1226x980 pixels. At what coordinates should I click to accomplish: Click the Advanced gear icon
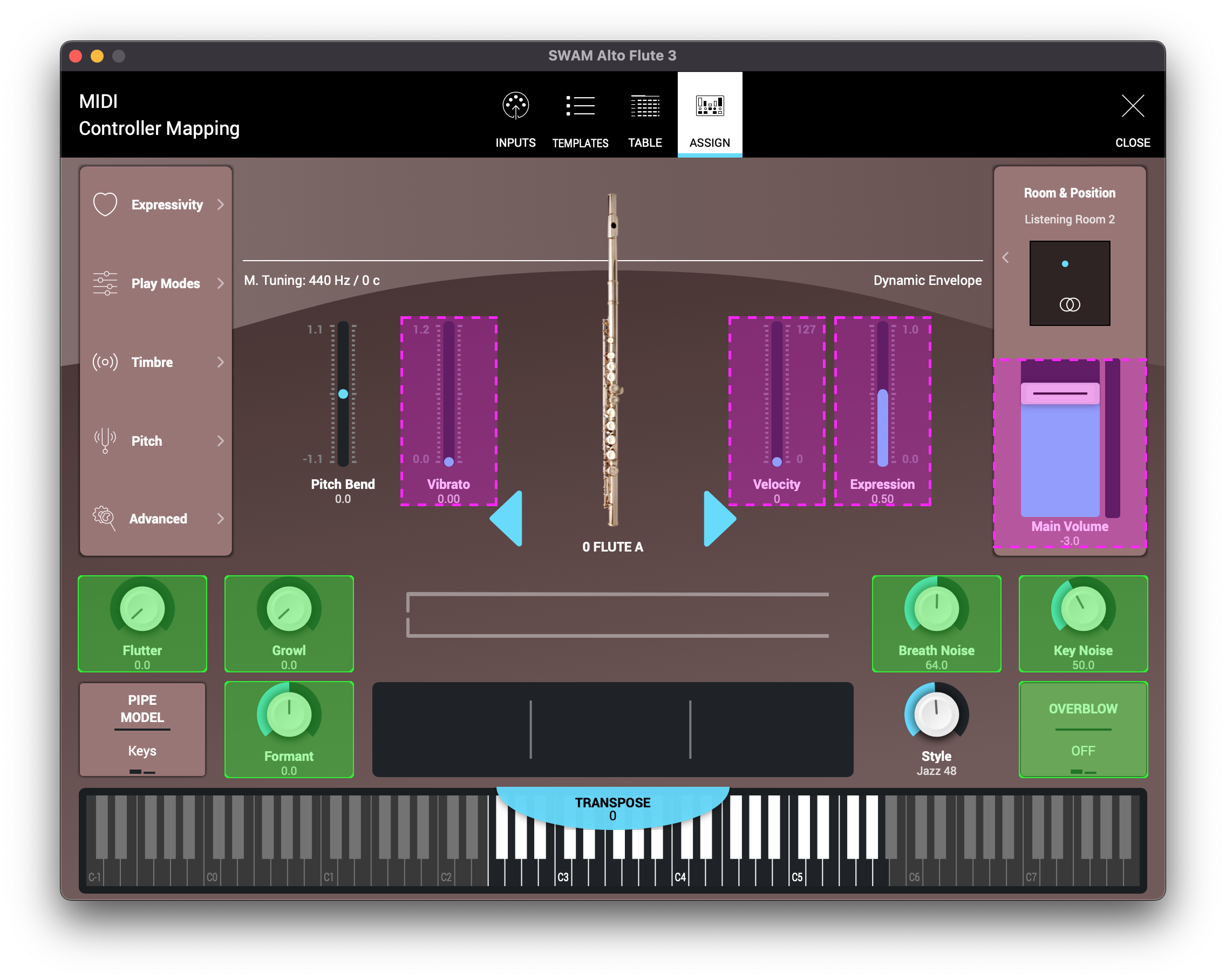(104, 518)
